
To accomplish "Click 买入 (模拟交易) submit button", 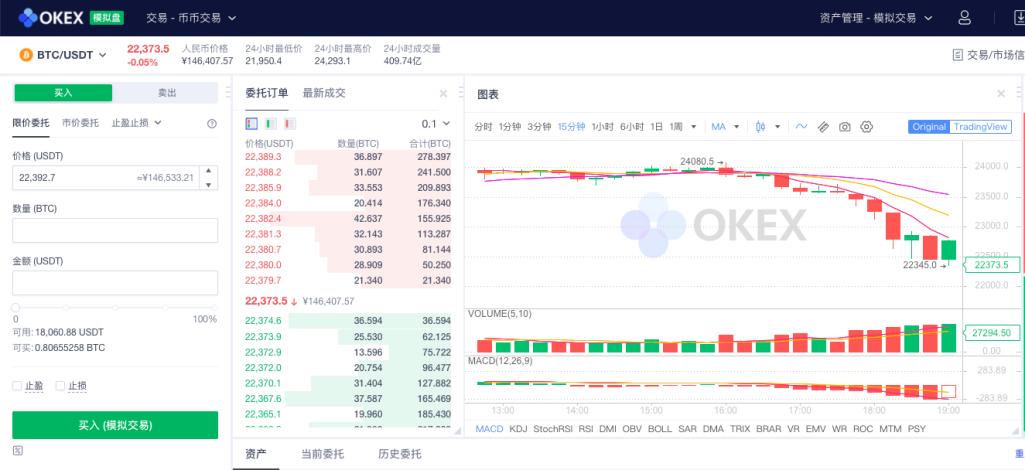I will [115, 425].
